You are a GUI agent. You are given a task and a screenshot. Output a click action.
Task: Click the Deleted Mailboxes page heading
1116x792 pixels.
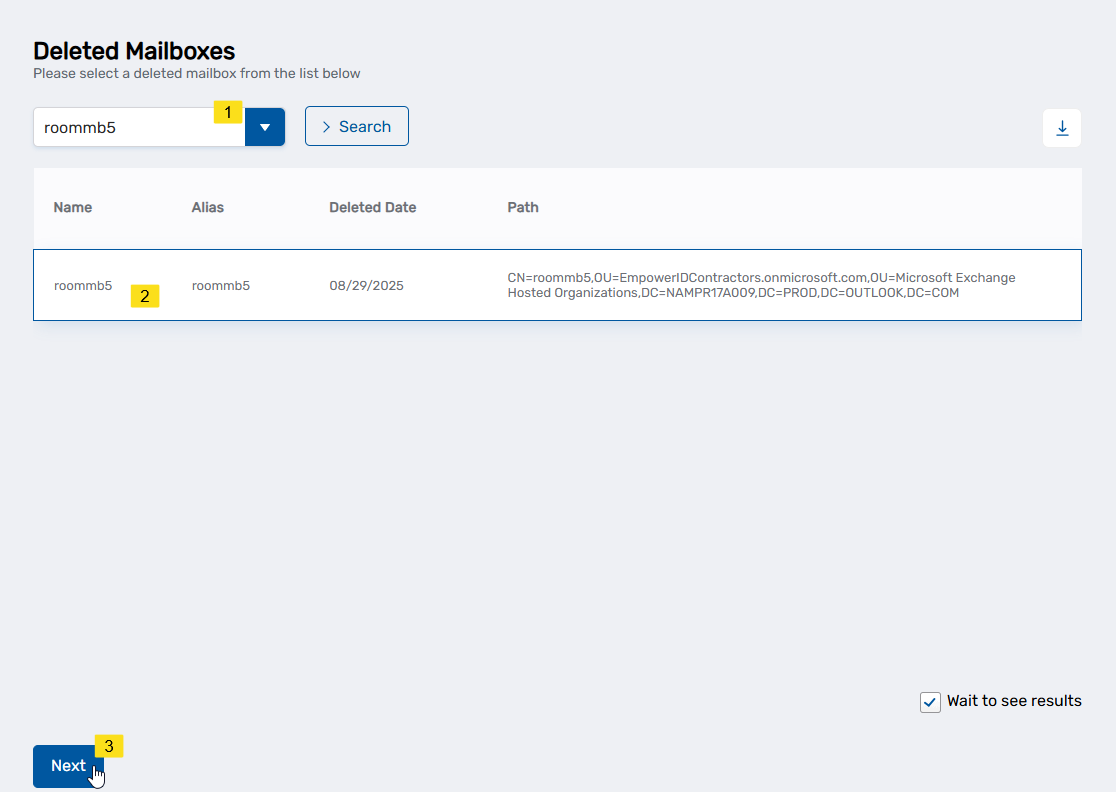pyautogui.click(x=134, y=51)
